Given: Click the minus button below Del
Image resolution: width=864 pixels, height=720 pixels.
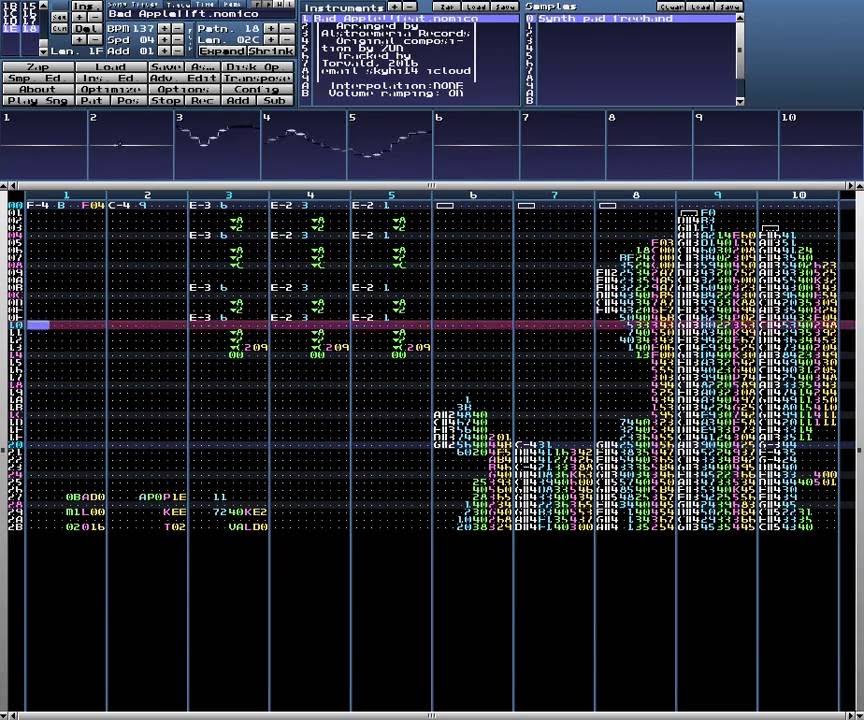Looking at the screenshot, I should tap(95, 40).
